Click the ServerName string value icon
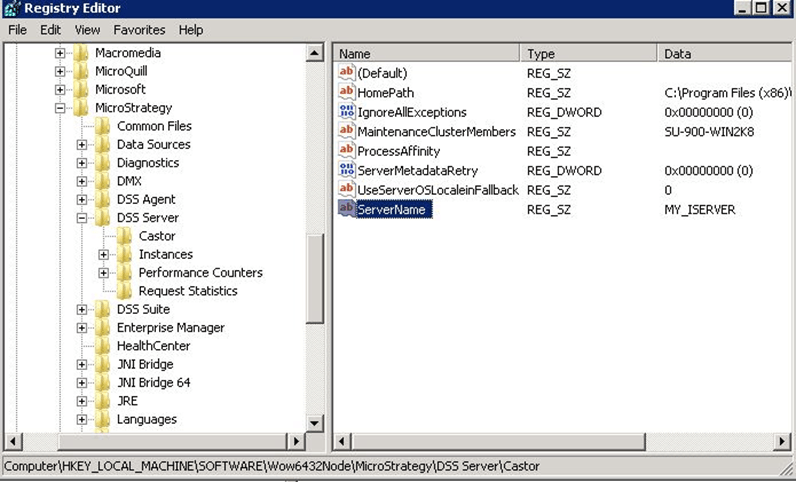This screenshot has width=796, height=482. (347, 209)
